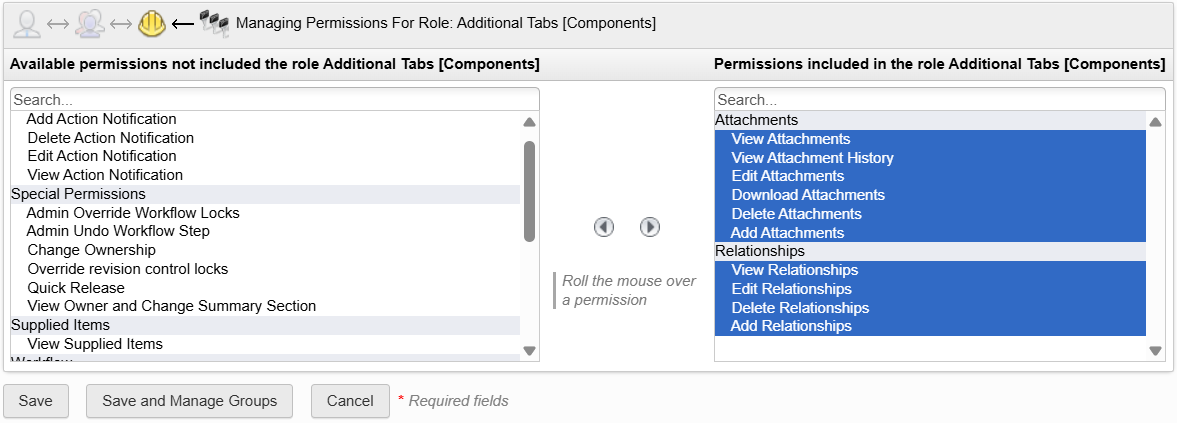This screenshot has height=423, width=1177.
Task: Select Change Ownership in available permissions
Action: point(91,250)
